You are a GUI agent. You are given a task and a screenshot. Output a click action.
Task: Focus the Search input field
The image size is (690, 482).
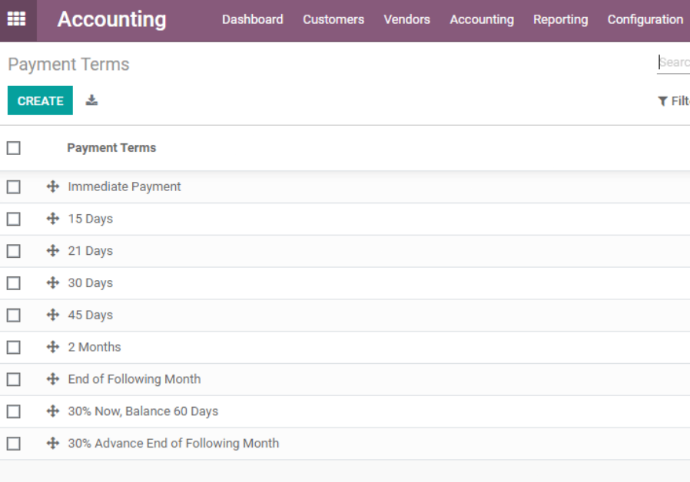point(674,63)
